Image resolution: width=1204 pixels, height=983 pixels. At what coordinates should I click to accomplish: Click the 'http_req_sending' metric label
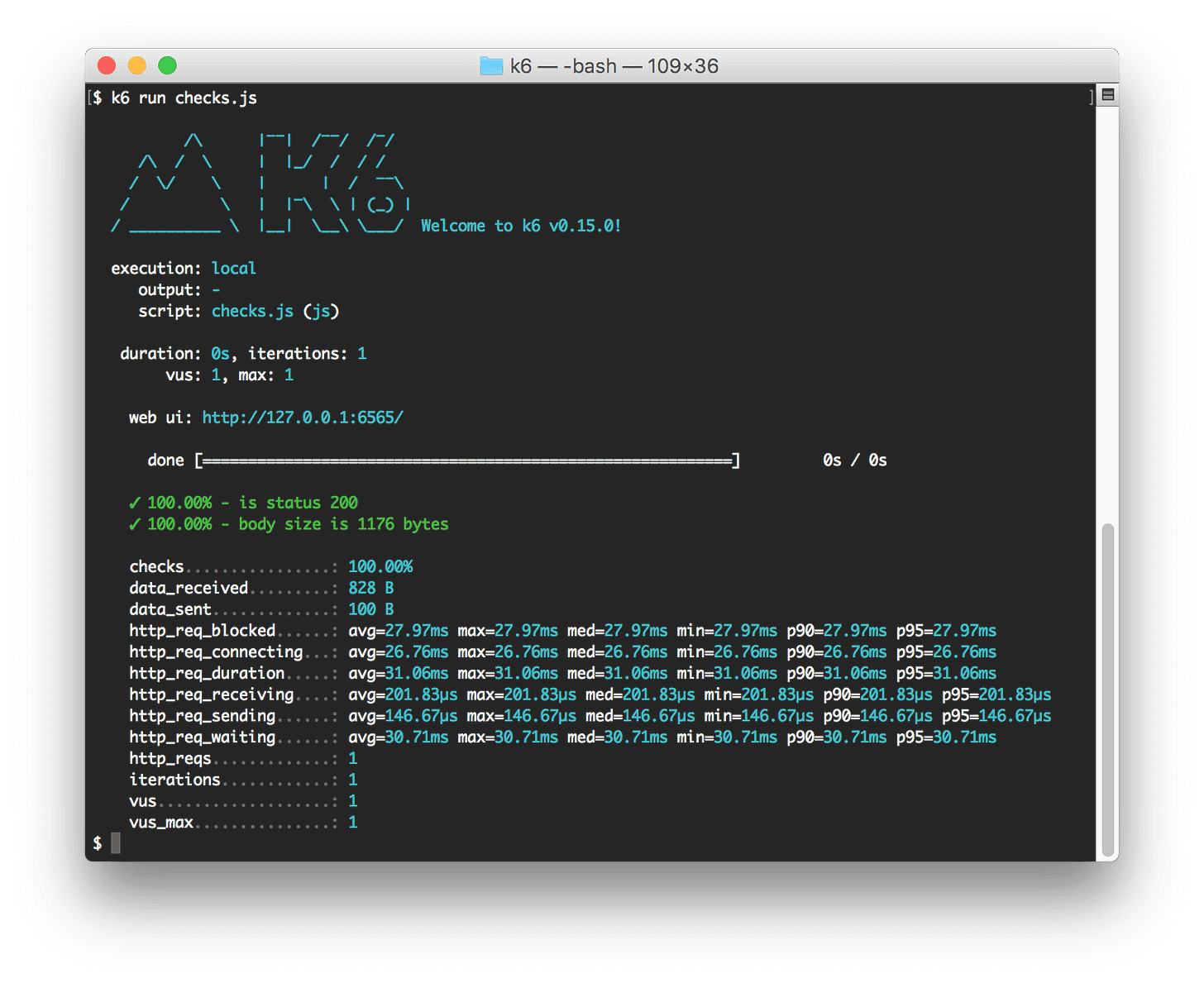[203, 716]
